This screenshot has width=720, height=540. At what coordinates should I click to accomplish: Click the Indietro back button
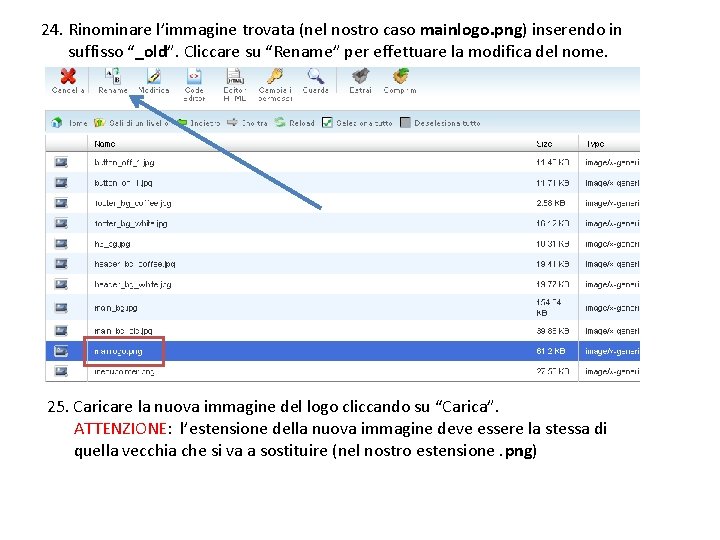(198, 123)
